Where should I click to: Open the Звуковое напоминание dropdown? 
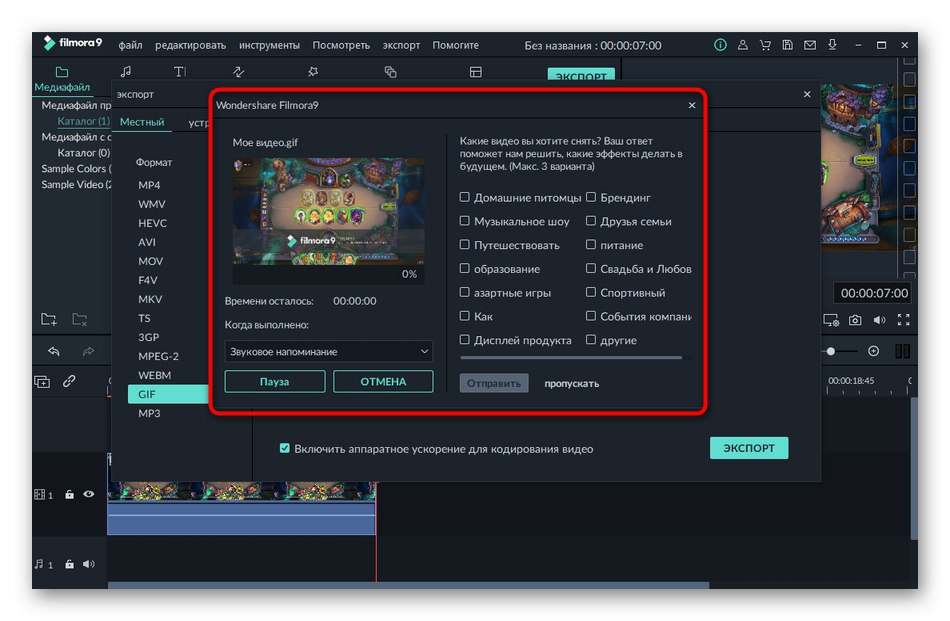click(328, 351)
